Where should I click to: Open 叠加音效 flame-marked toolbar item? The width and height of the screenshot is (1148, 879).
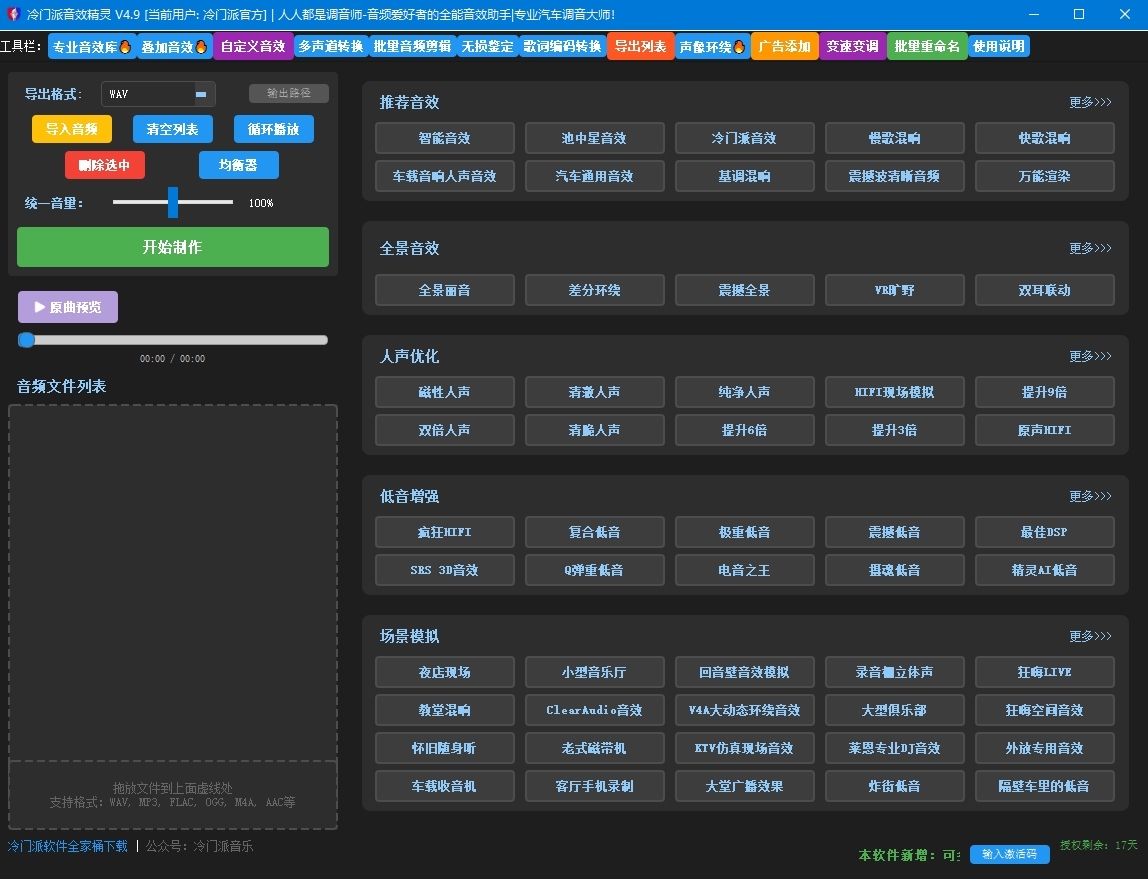[x=173, y=47]
